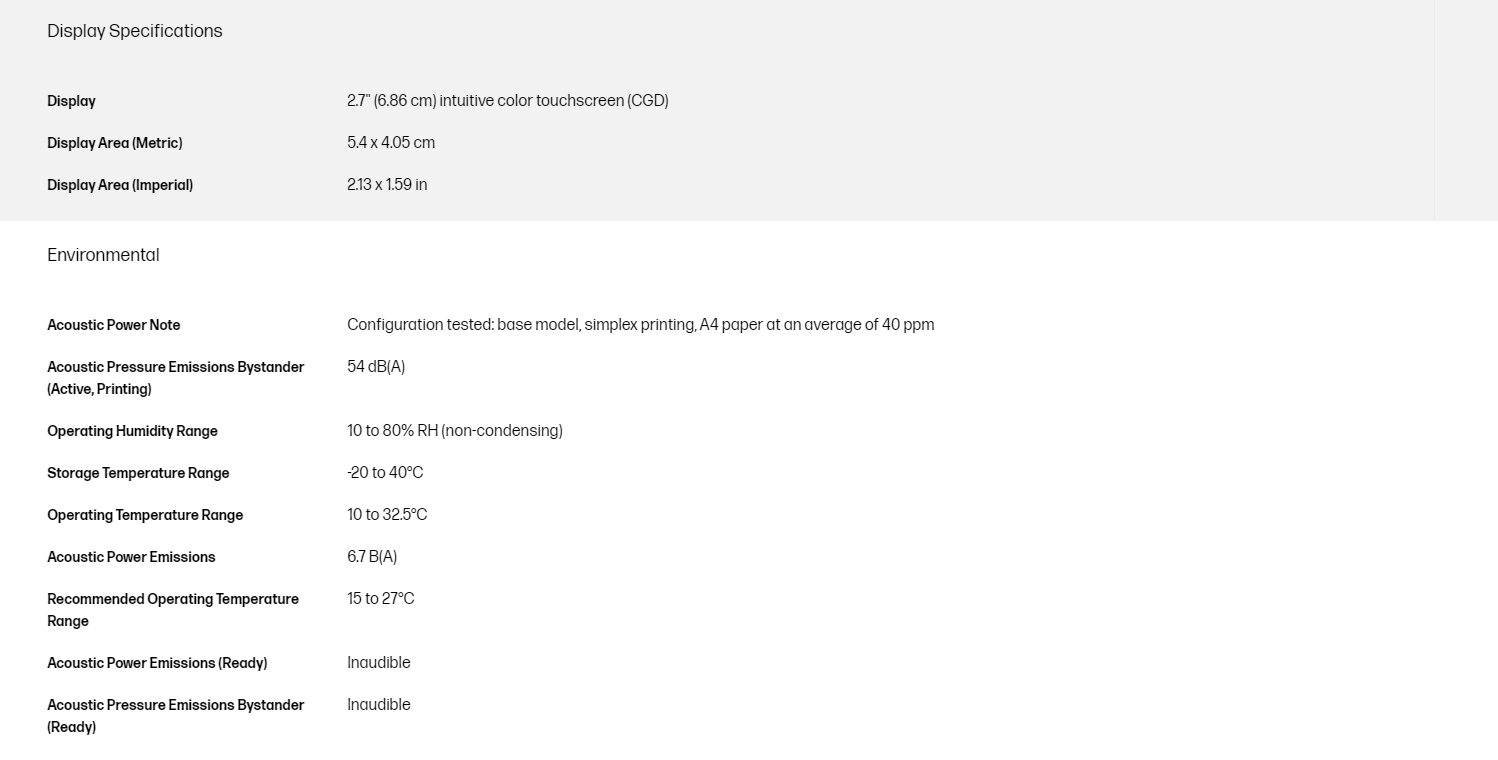1498x760 pixels.
Task: Click the 10 to 32.5°C value
Action: click(x=387, y=515)
